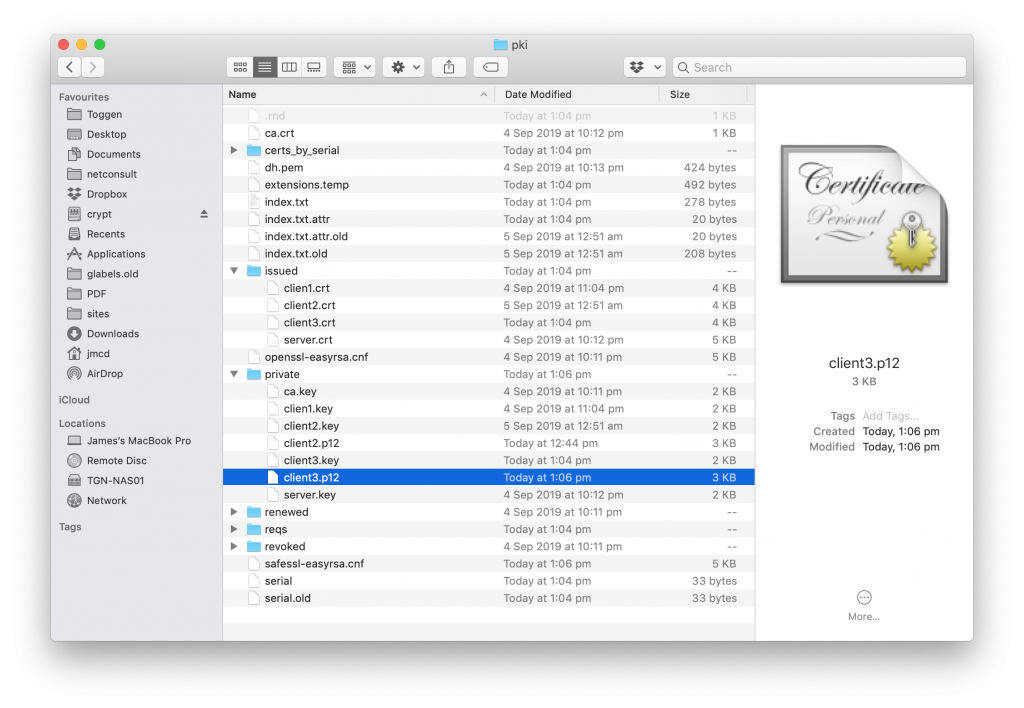
Task: Select client3.crt file
Action: click(x=488, y=323)
